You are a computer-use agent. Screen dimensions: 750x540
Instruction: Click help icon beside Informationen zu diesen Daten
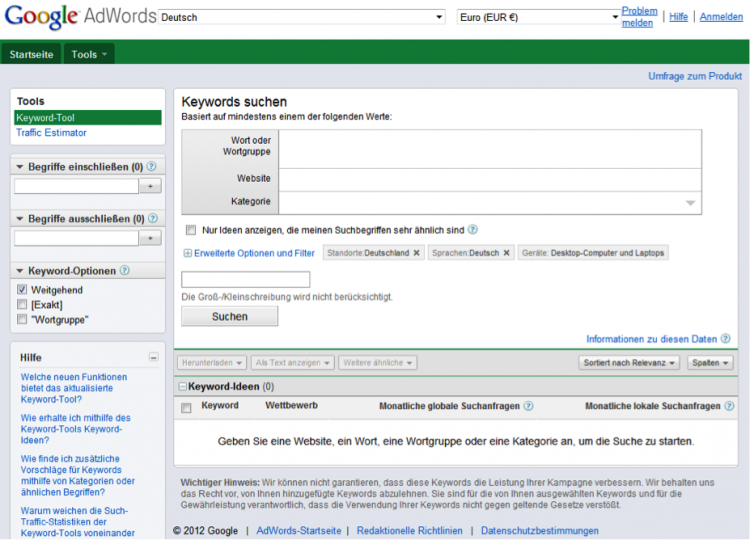[x=726, y=339]
